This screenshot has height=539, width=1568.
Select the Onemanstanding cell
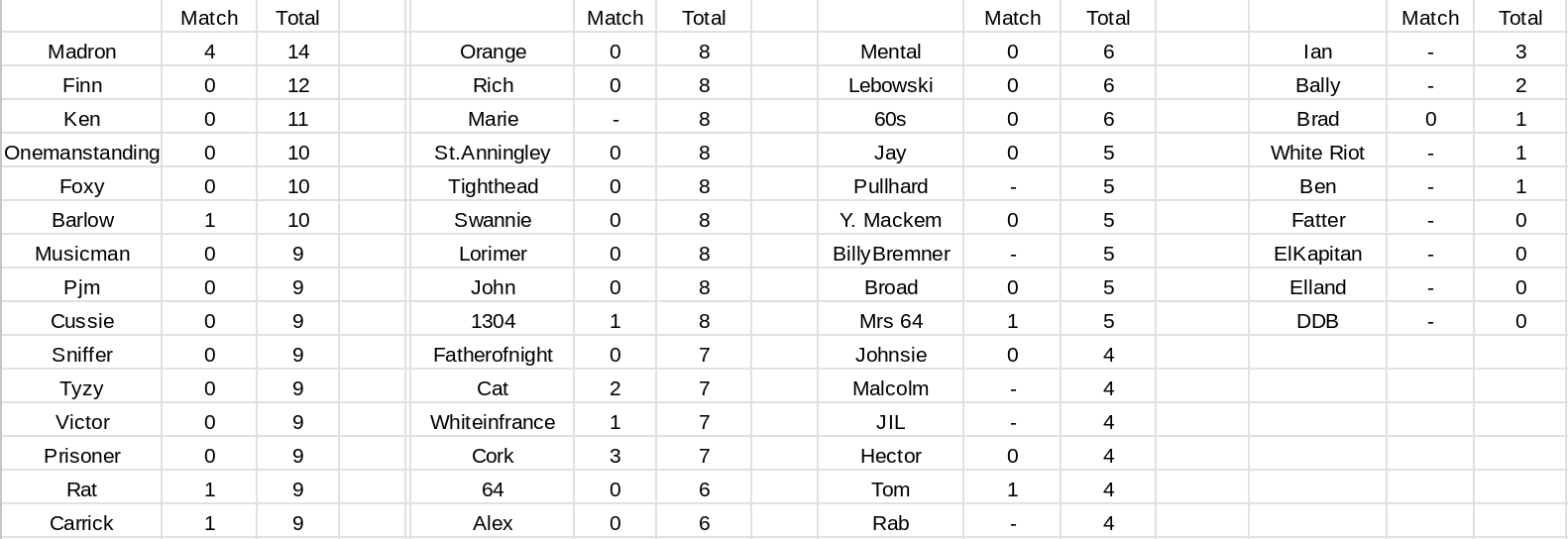tap(81, 153)
